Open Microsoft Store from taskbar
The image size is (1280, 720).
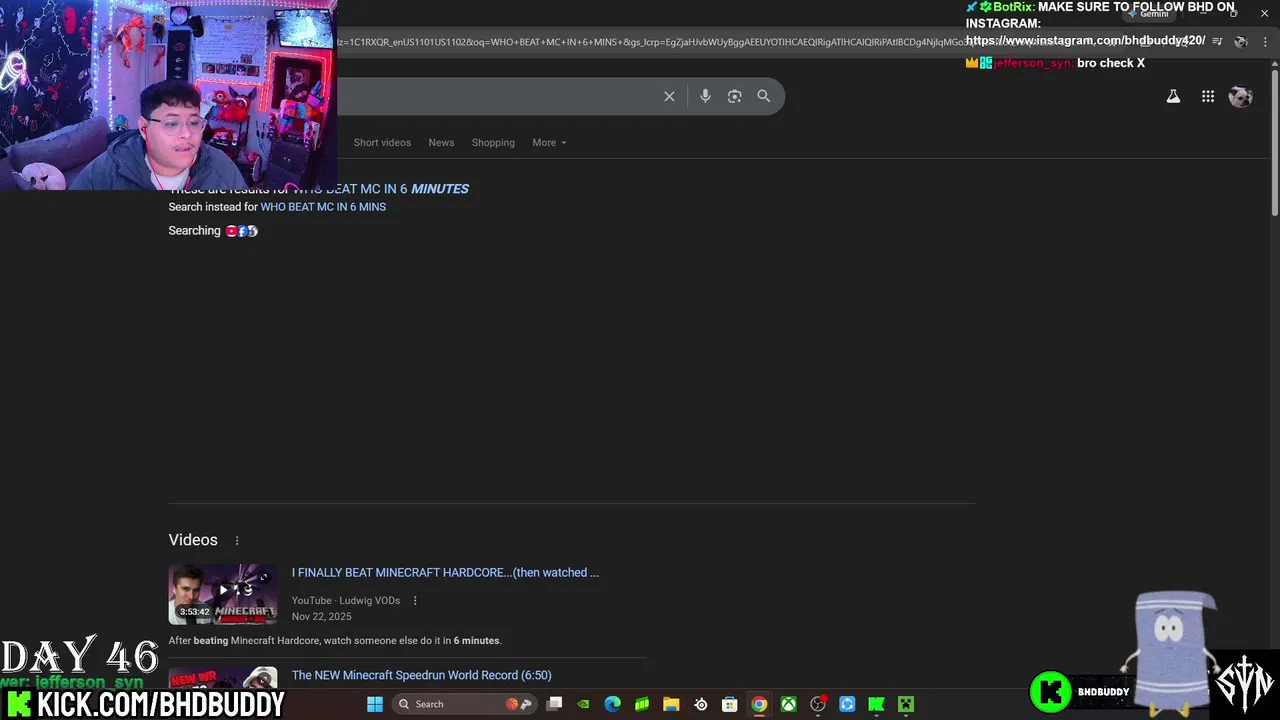730,704
